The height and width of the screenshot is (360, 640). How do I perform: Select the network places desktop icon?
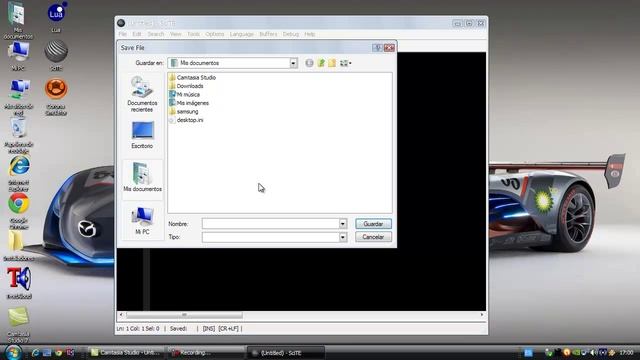(18, 97)
